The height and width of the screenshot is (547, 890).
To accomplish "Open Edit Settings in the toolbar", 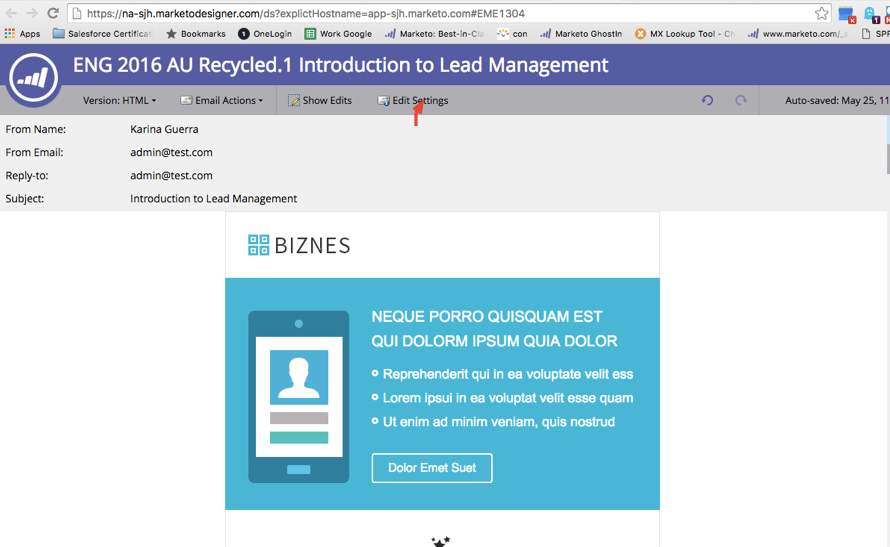I will tap(412, 100).
